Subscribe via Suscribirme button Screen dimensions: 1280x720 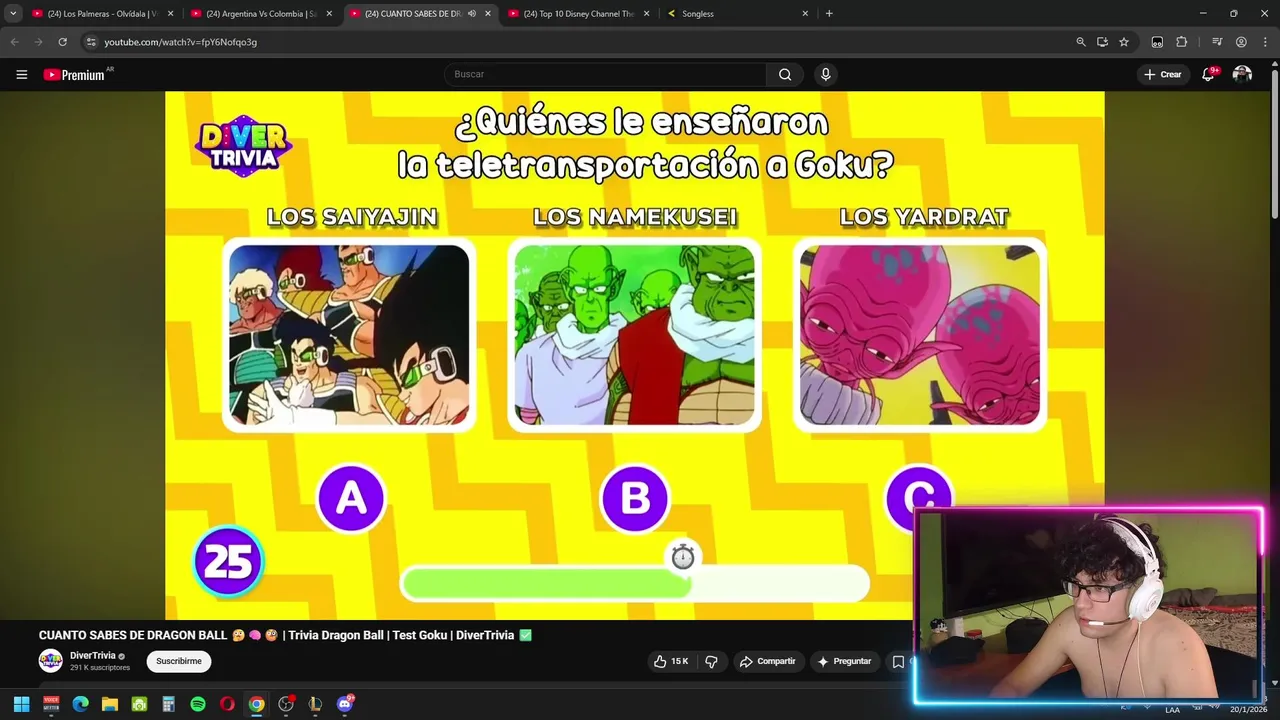[179, 661]
